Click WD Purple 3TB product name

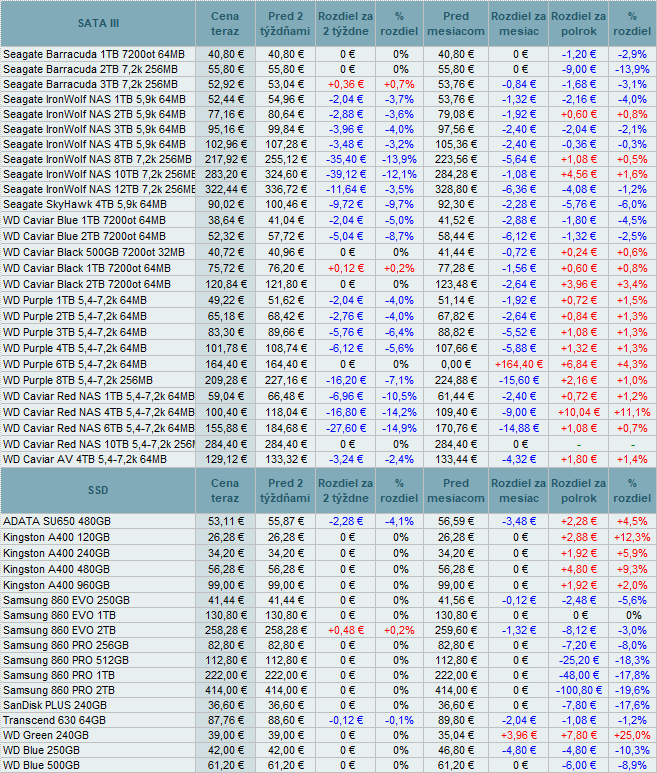coord(75,332)
